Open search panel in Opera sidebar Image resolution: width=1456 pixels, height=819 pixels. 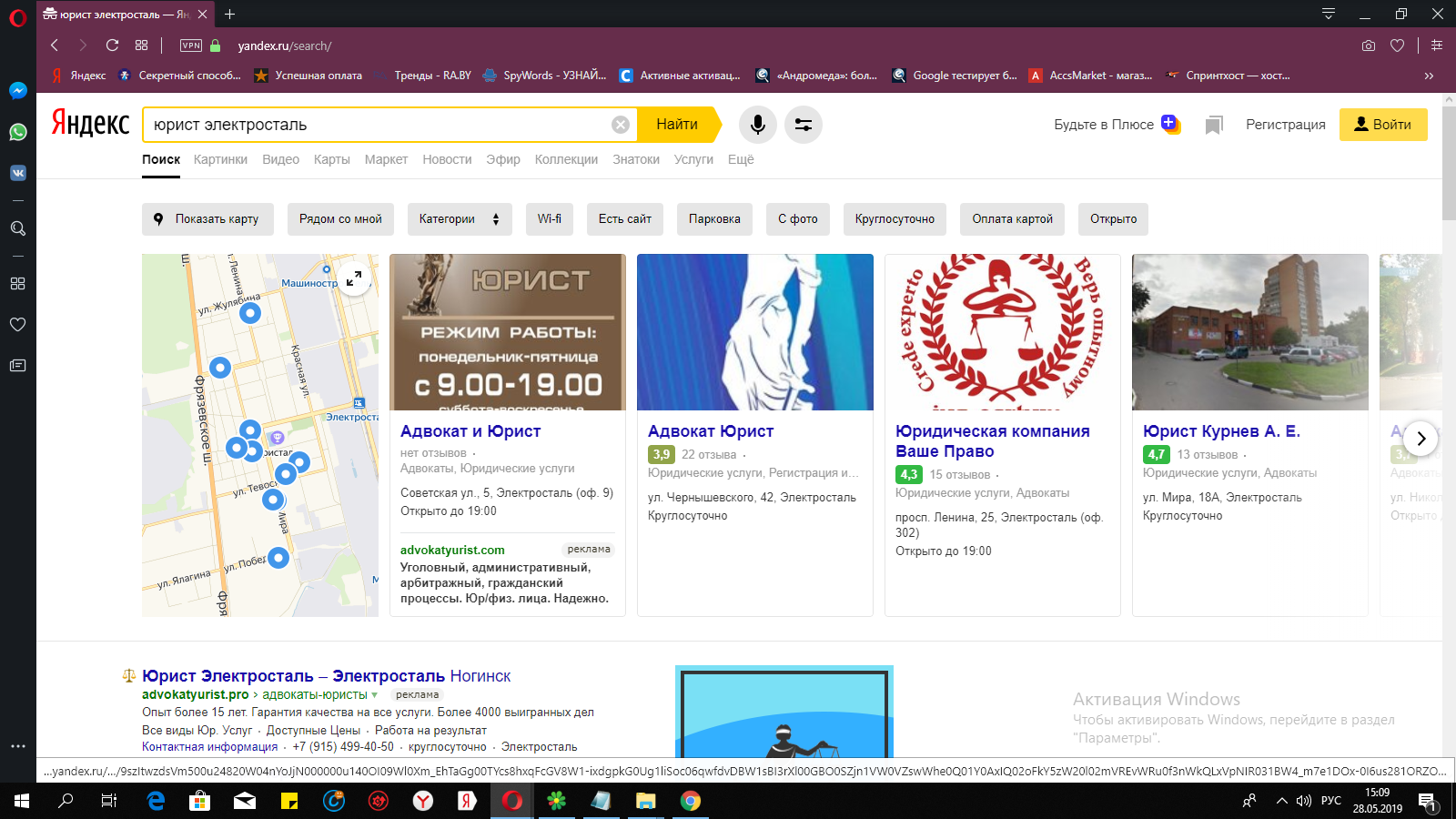point(18,228)
